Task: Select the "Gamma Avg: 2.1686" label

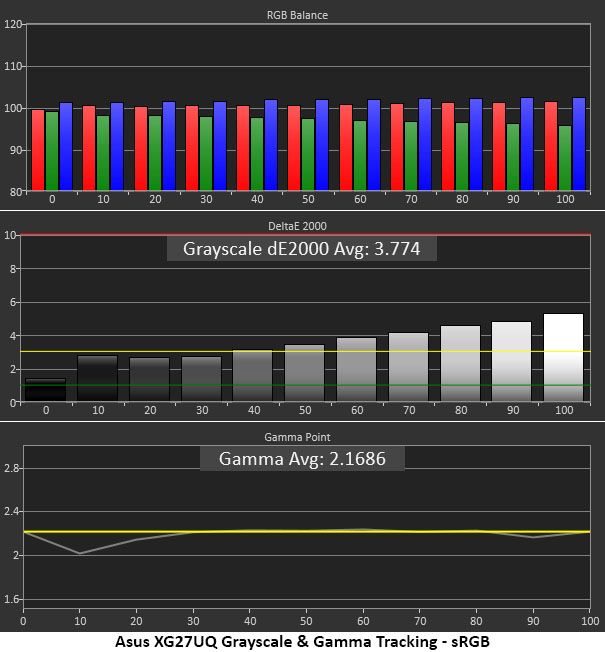Action: (x=302, y=459)
